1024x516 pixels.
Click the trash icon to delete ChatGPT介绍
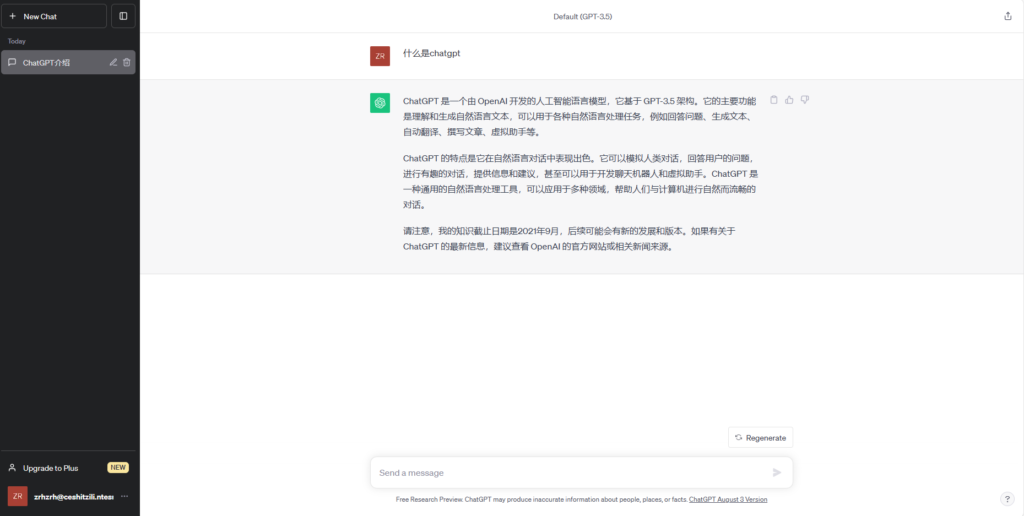[127, 62]
